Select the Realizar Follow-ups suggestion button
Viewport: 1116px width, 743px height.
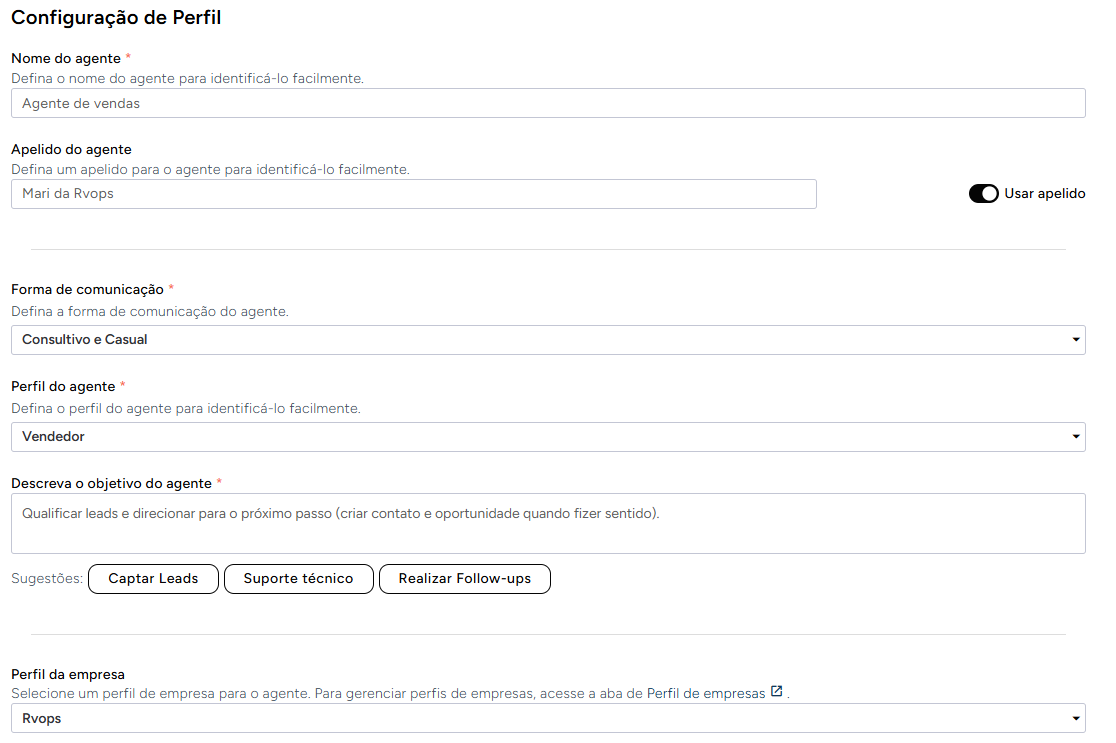click(x=464, y=579)
